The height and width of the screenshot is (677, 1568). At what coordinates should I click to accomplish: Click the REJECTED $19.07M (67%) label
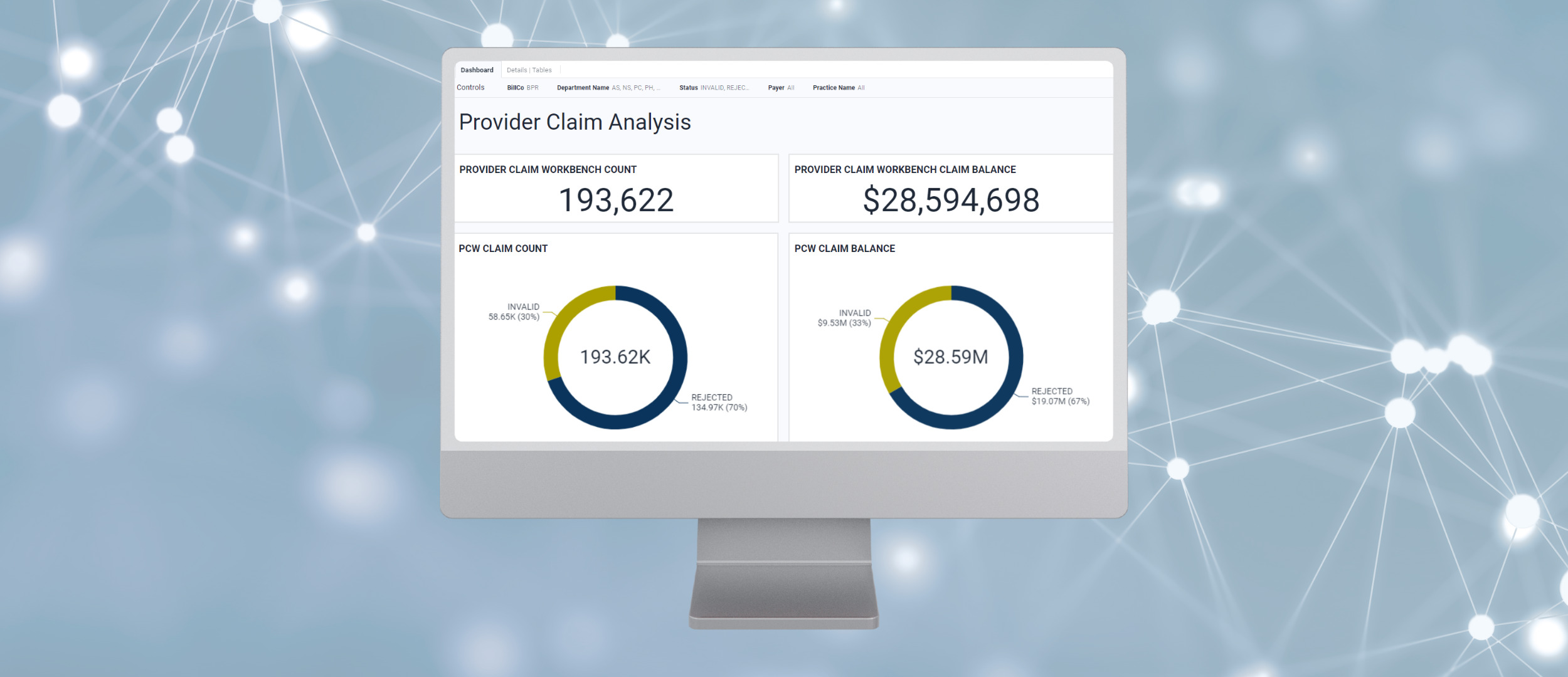[1060, 396]
